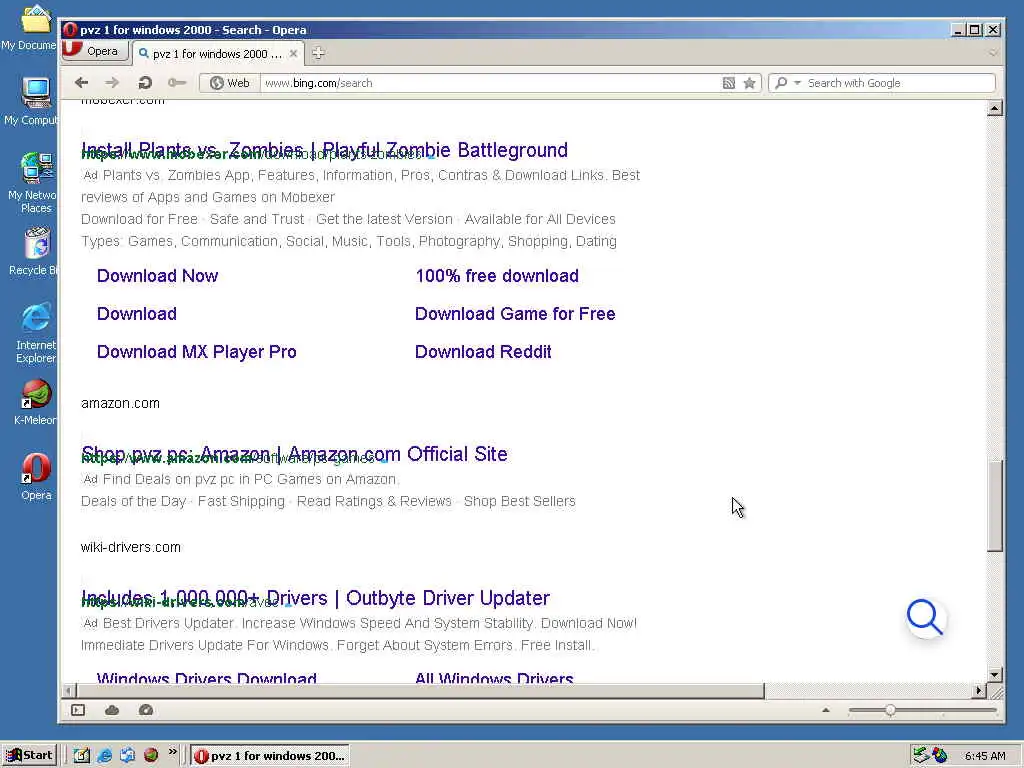Image resolution: width=1024 pixels, height=768 pixels.
Task: Click the 6:45 AM clock
Action: click(985, 756)
